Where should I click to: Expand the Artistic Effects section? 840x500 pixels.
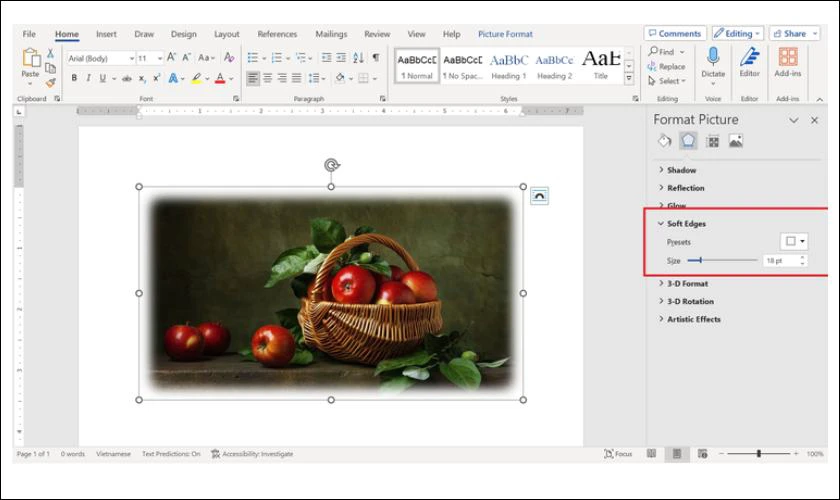coord(689,319)
